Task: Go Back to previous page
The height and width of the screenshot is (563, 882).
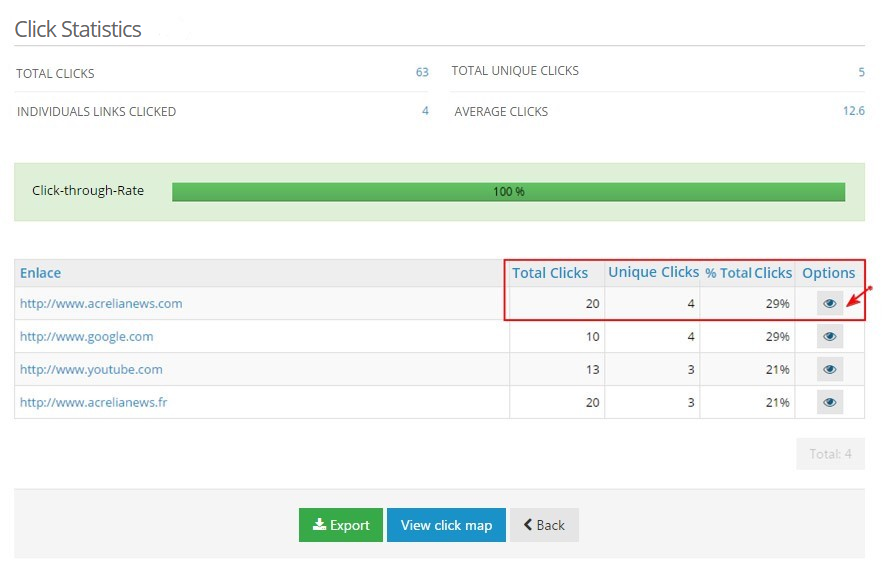Action: coord(544,525)
